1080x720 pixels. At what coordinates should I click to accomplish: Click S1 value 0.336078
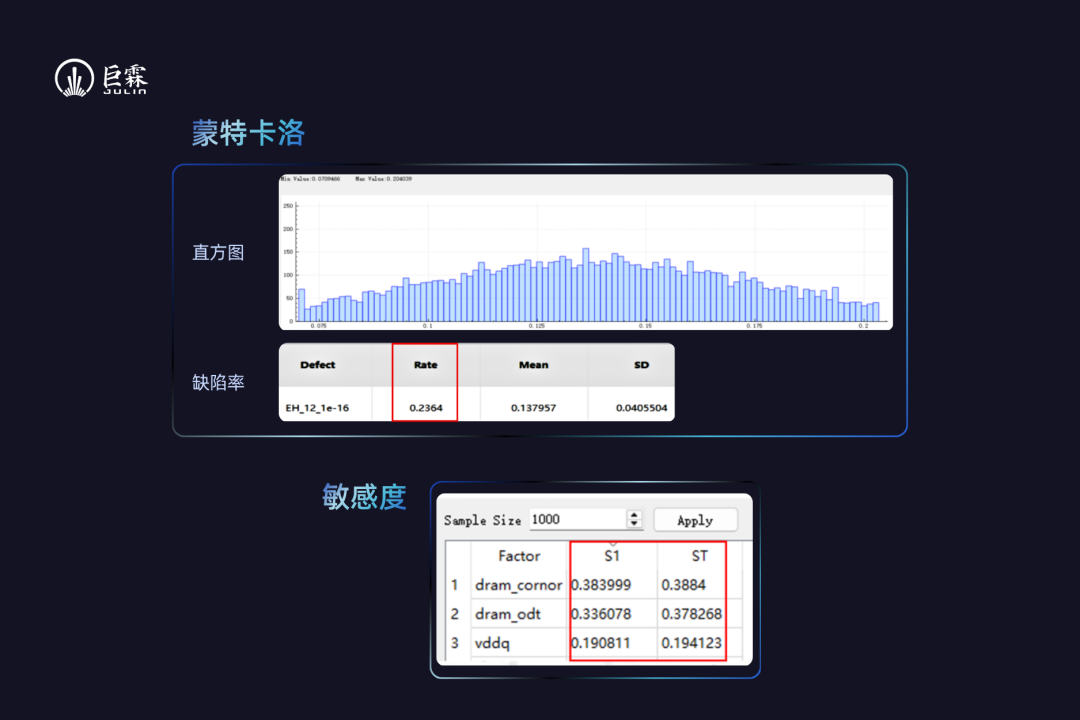tap(601, 614)
